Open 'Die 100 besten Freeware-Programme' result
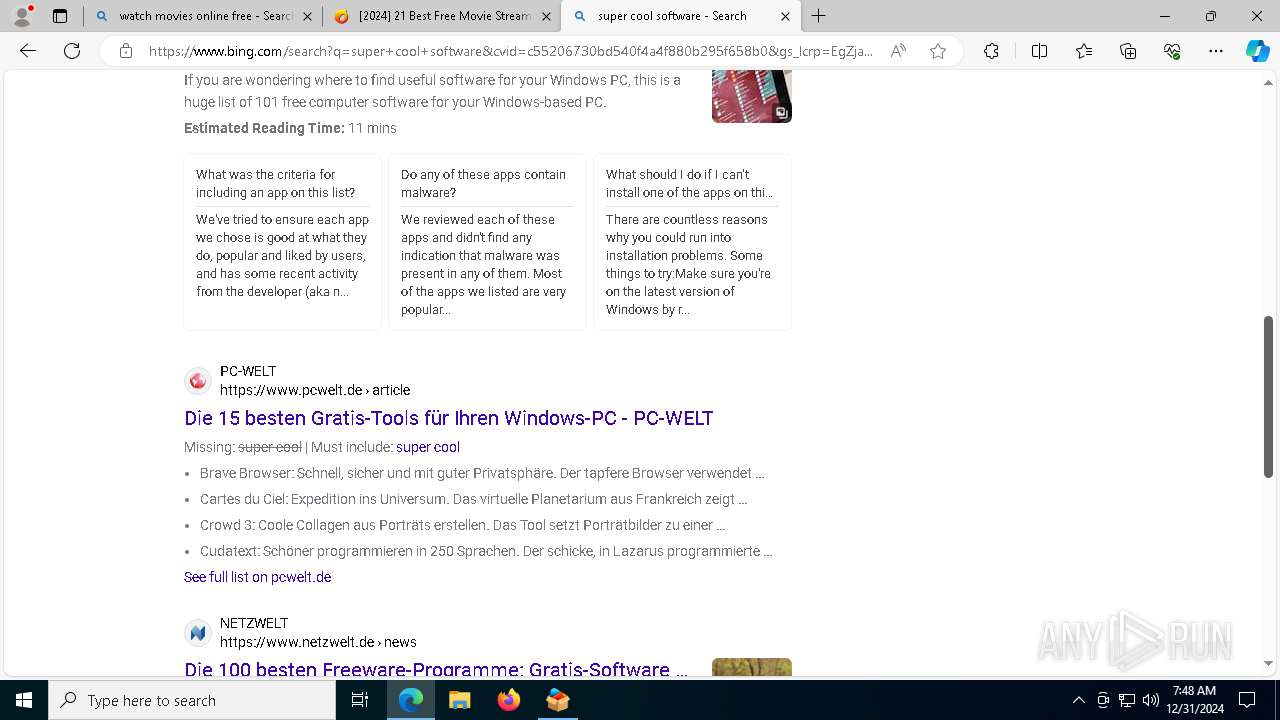 point(436,669)
